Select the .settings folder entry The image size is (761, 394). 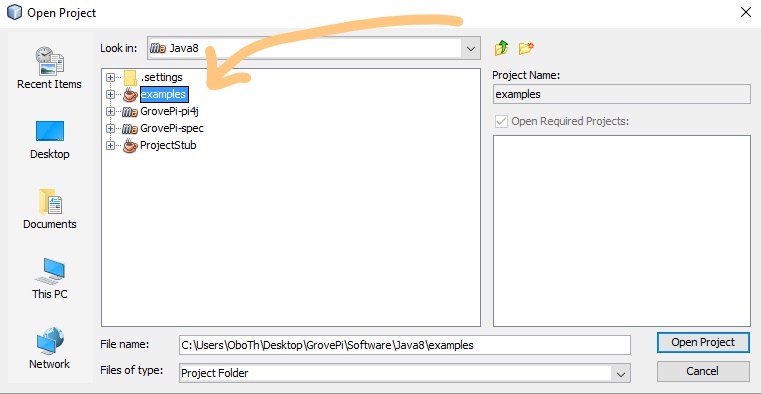click(x=161, y=77)
